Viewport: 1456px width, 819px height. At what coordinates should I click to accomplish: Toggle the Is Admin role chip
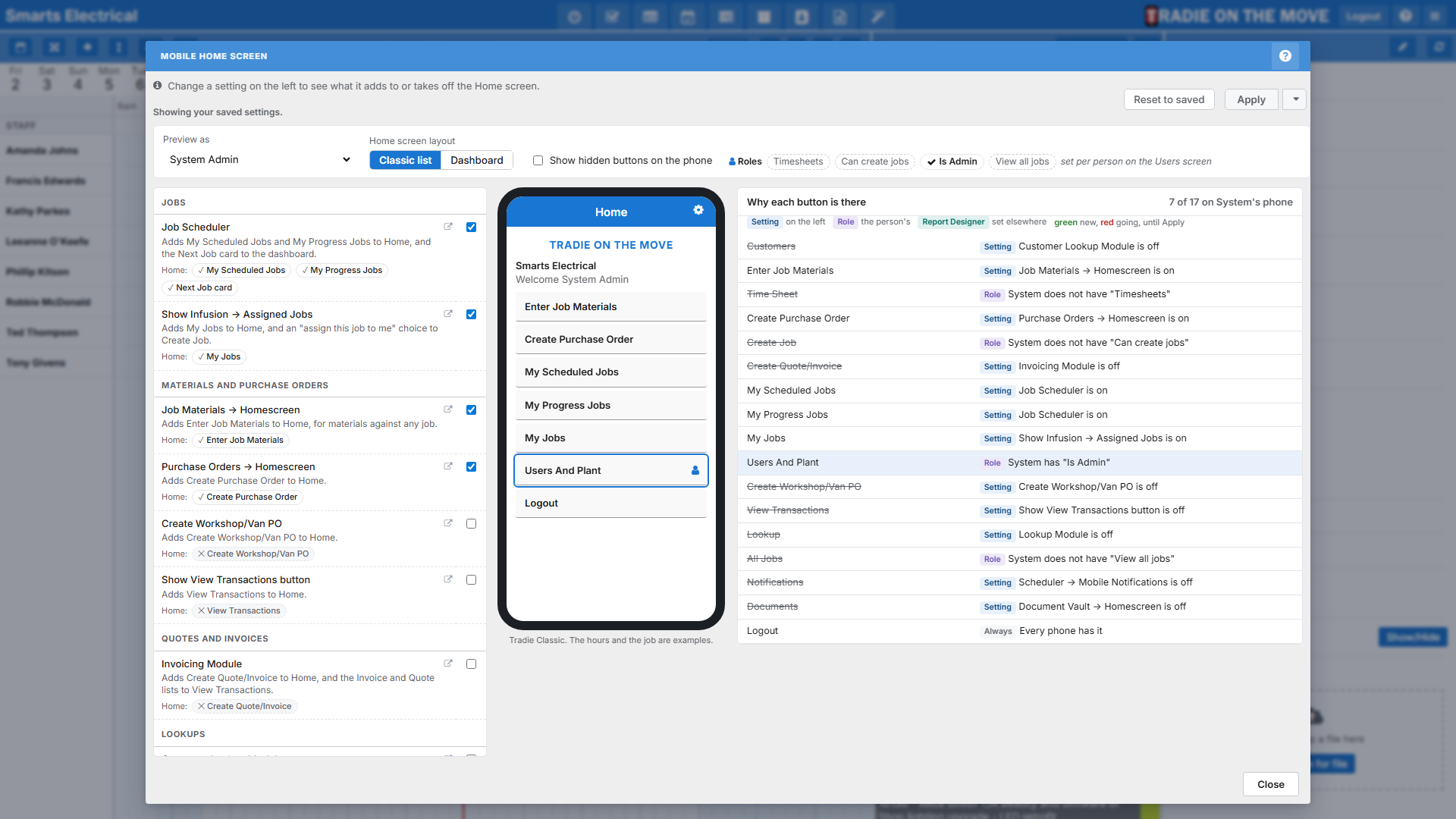[952, 162]
